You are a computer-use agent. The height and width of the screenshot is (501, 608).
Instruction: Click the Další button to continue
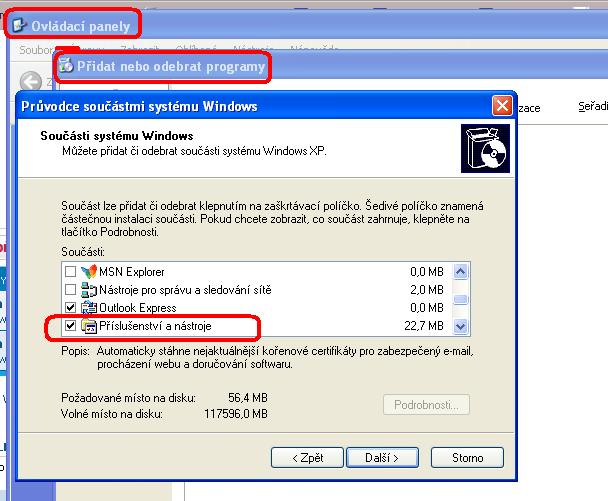click(382, 458)
